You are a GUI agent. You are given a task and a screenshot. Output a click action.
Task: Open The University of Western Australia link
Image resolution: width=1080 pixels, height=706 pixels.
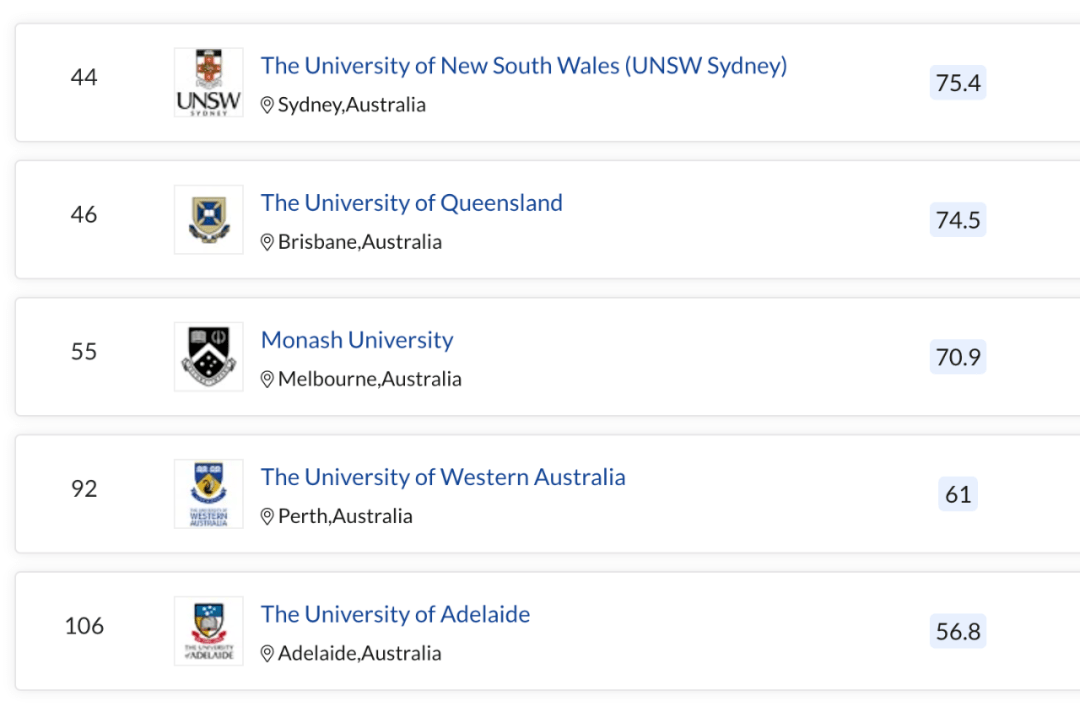coord(443,477)
